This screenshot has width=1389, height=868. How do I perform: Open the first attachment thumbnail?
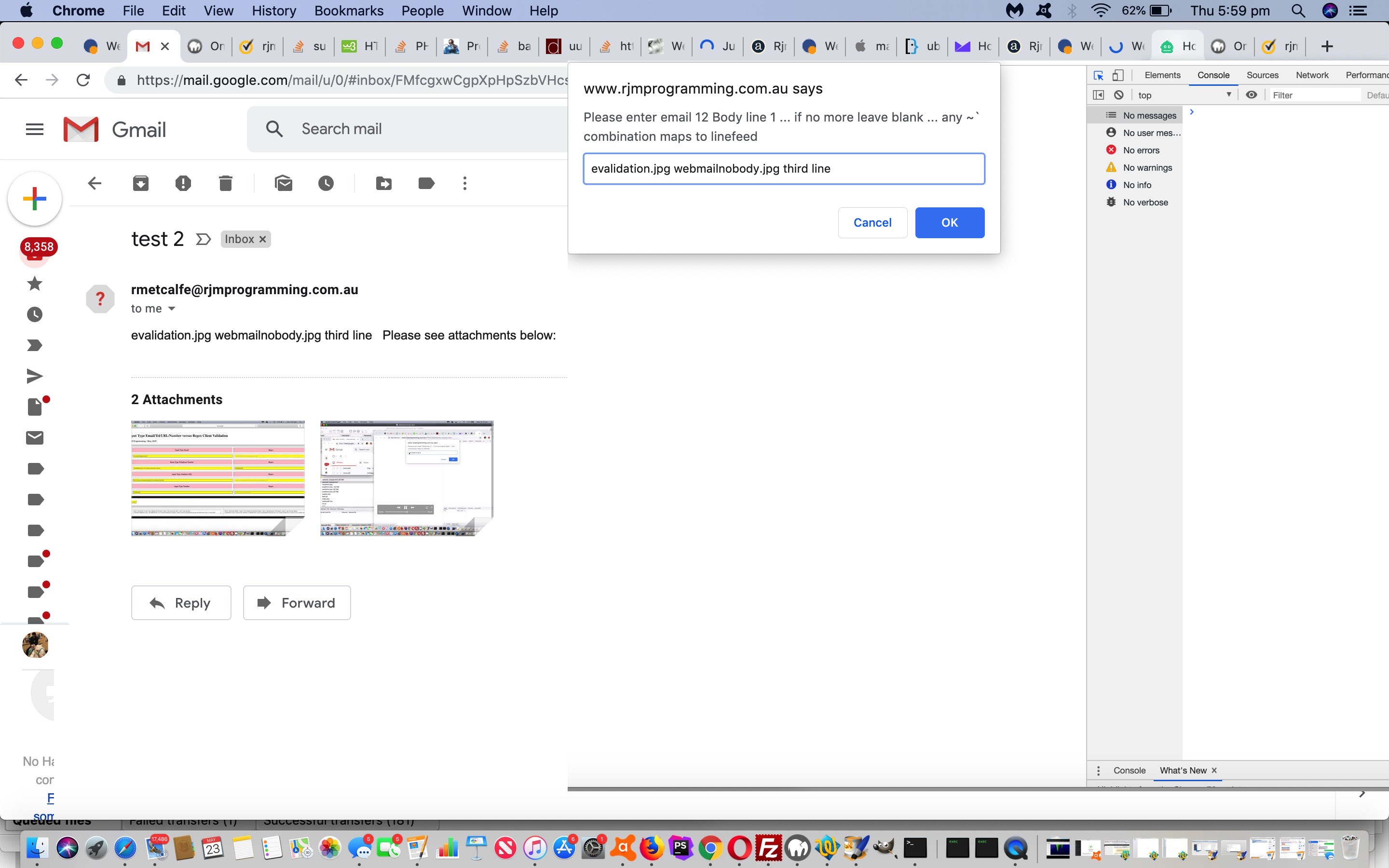(x=218, y=478)
